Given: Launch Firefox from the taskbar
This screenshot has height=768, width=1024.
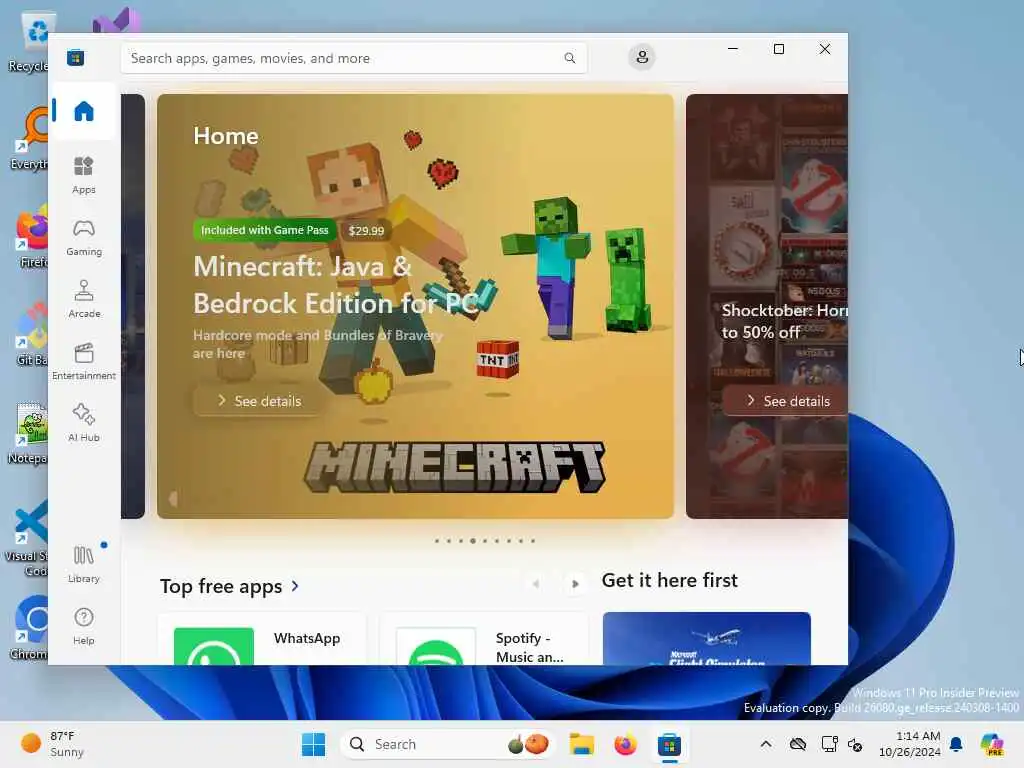Looking at the screenshot, I should tap(625, 744).
